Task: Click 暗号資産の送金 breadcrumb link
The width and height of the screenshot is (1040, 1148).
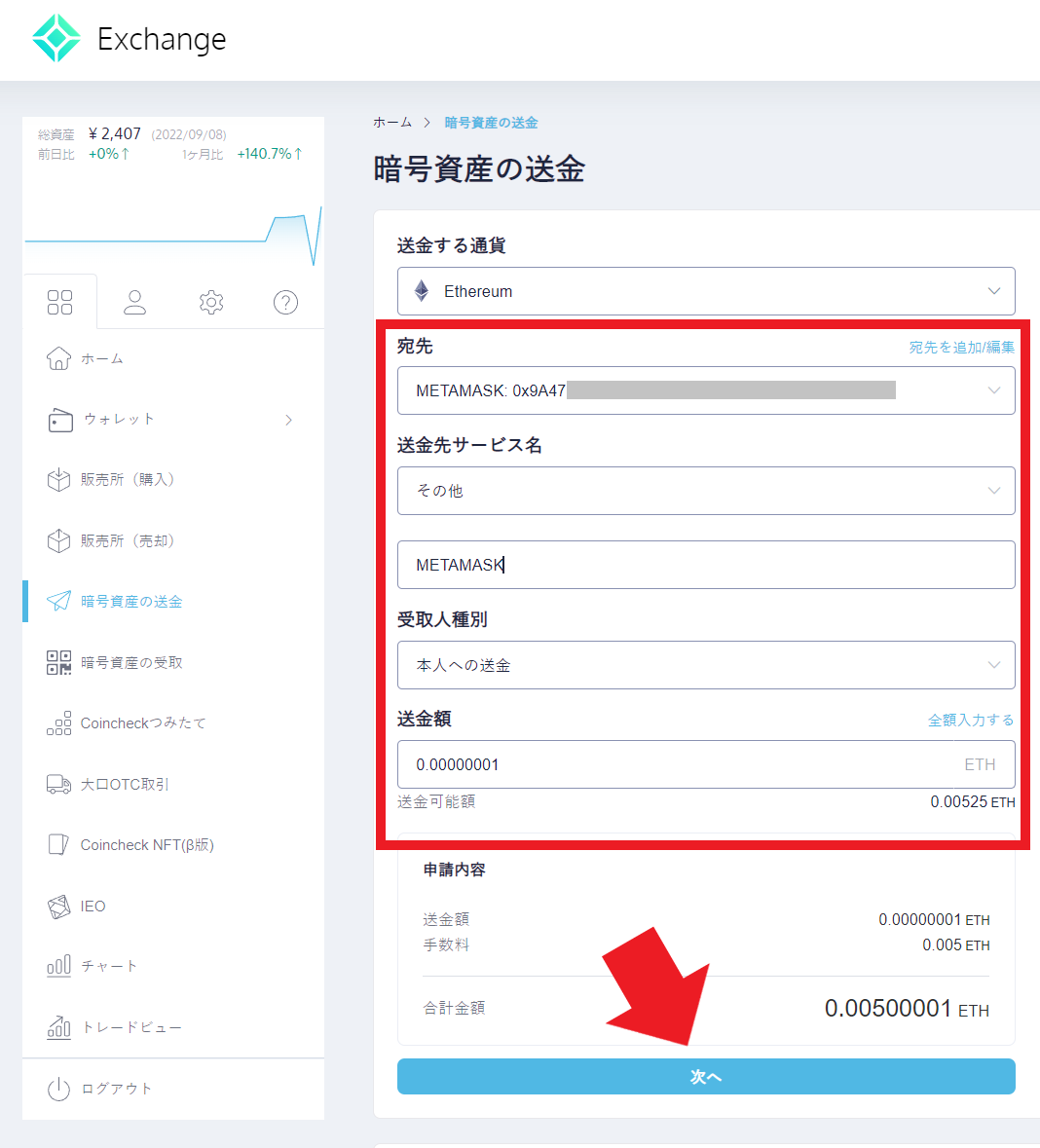Action: click(492, 123)
